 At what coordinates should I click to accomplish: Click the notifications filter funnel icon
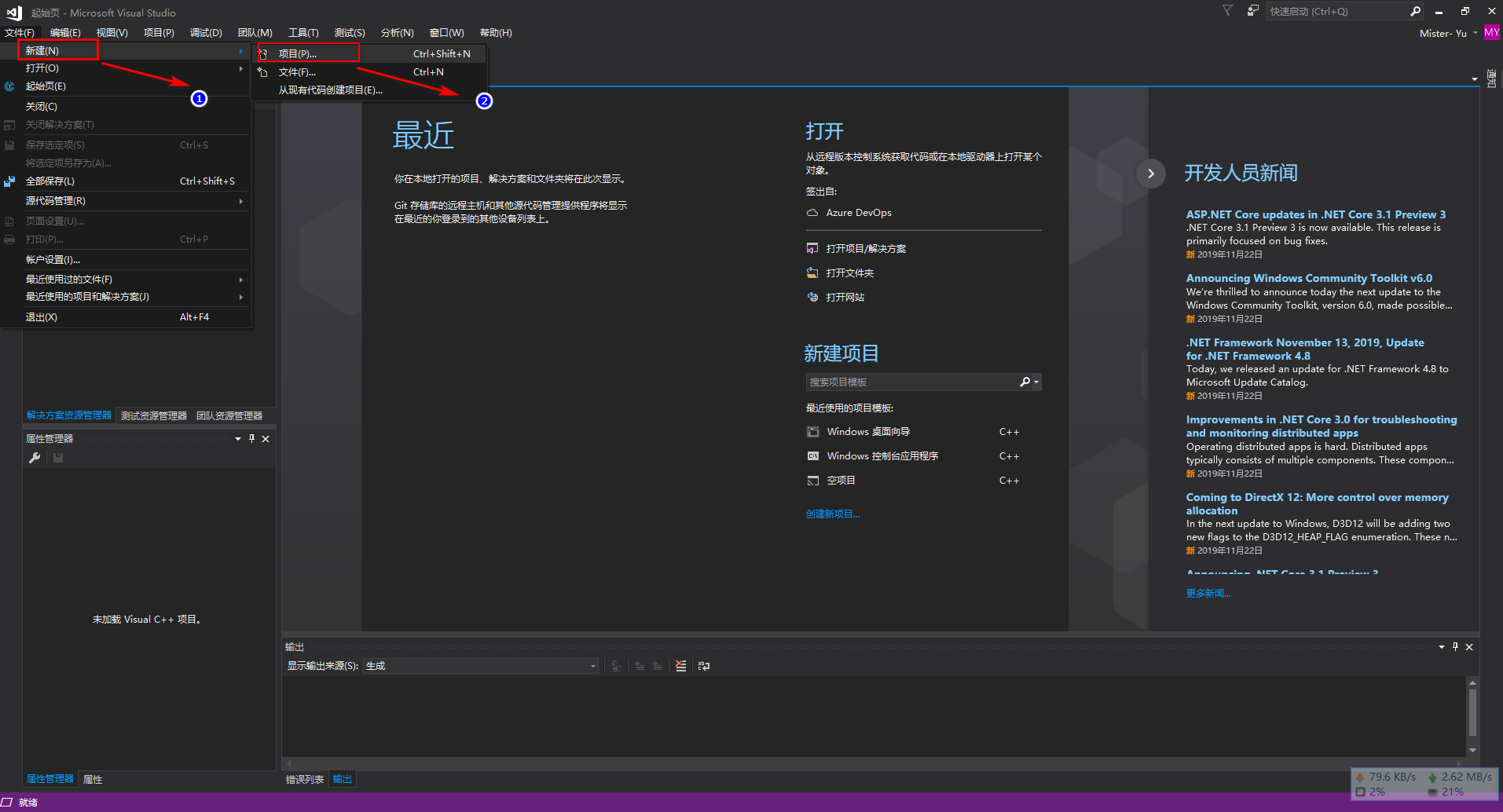pyautogui.click(x=1227, y=11)
